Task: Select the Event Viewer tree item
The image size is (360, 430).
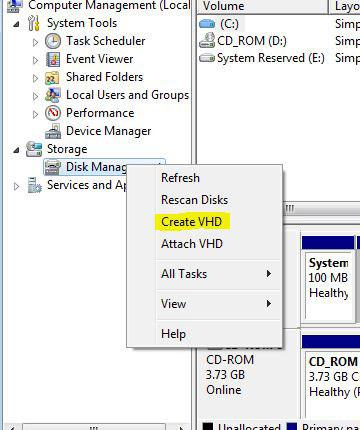Action: (100, 59)
